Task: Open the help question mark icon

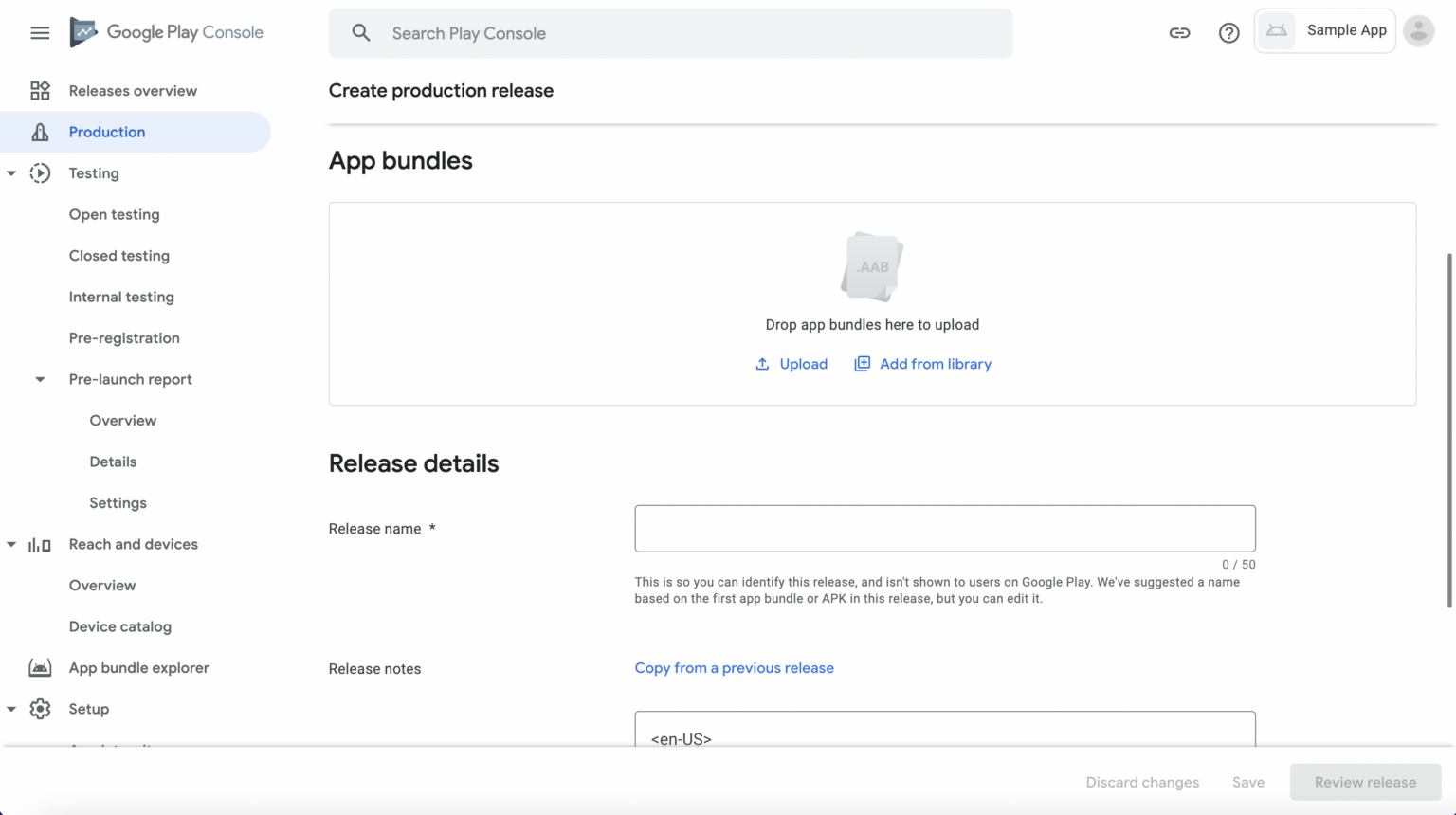Action: point(1229,33)
